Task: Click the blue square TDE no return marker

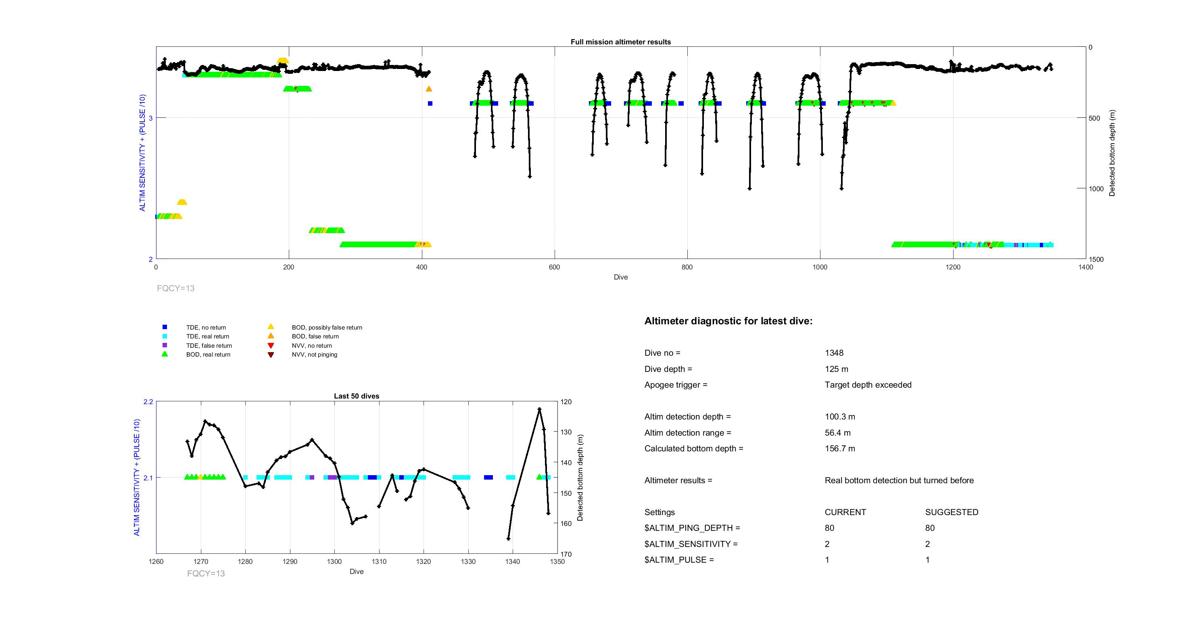Action: (164, 327)
